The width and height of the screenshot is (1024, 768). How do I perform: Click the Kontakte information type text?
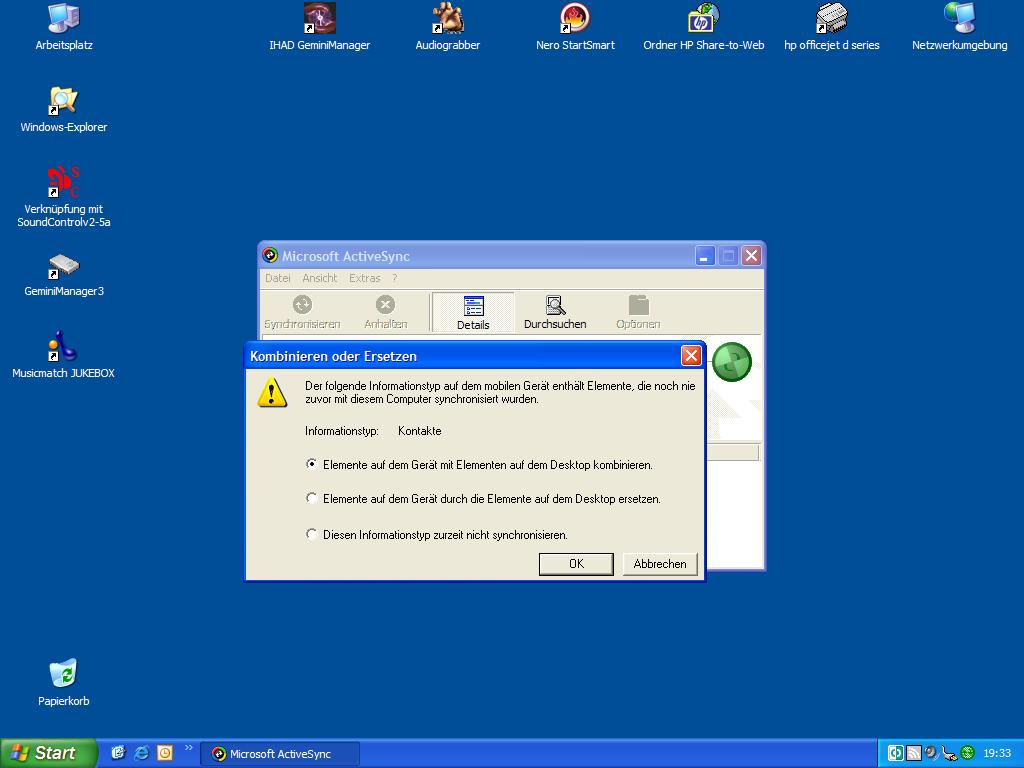tap(420, 431)
